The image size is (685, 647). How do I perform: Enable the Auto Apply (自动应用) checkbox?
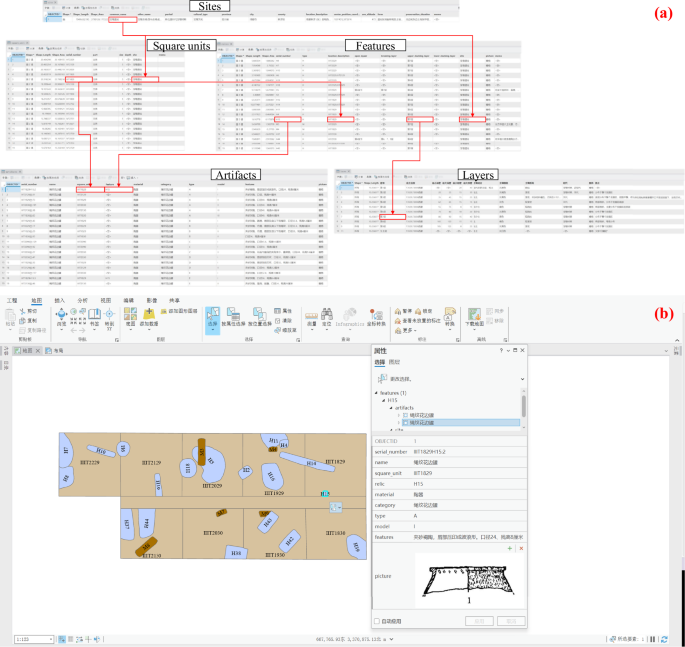coord(376,621)
